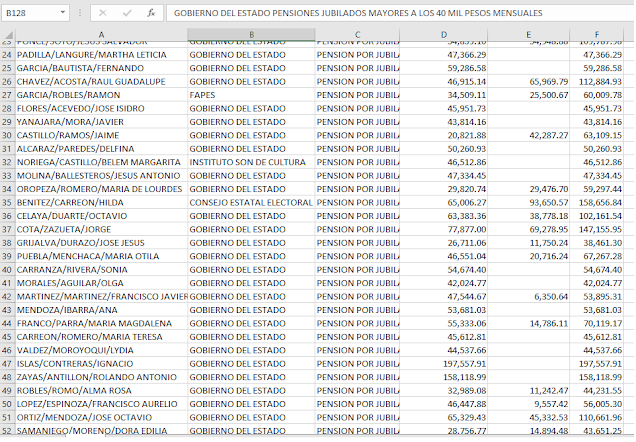Click the INSTITUTO SON DE CULTURA cell

[251, 162]
